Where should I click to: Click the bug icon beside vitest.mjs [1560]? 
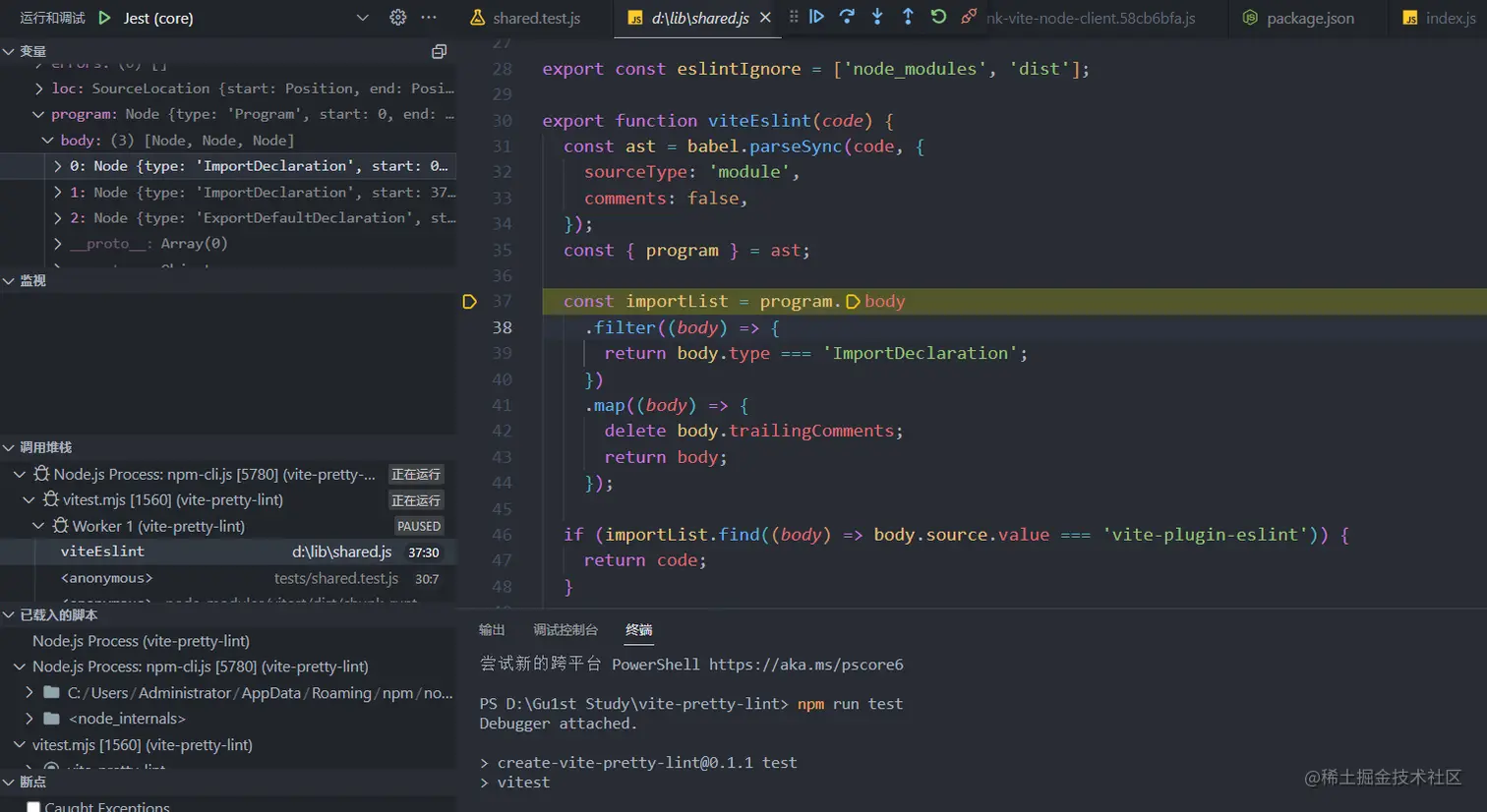coord(51,499)
